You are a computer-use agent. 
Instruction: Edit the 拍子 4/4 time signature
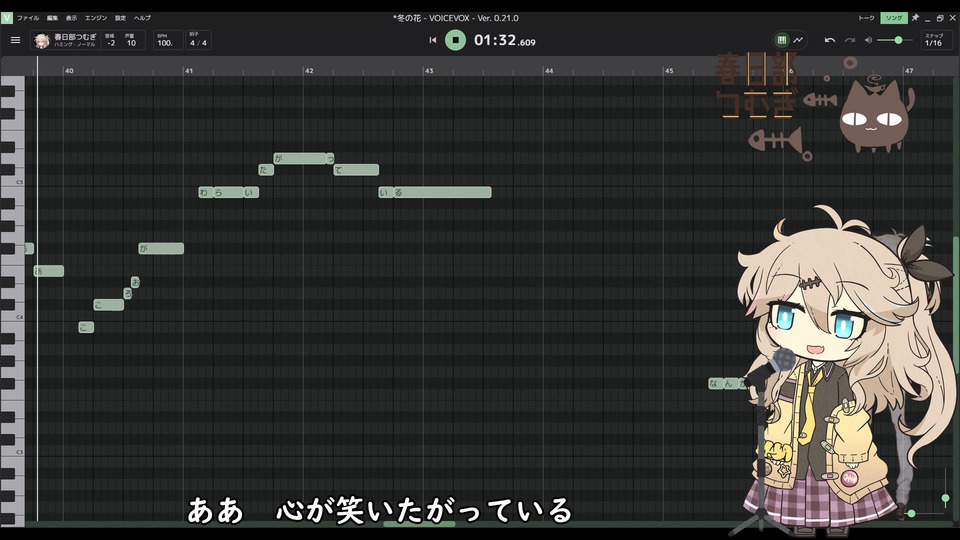pyautogui.click(x=198, y=40)
